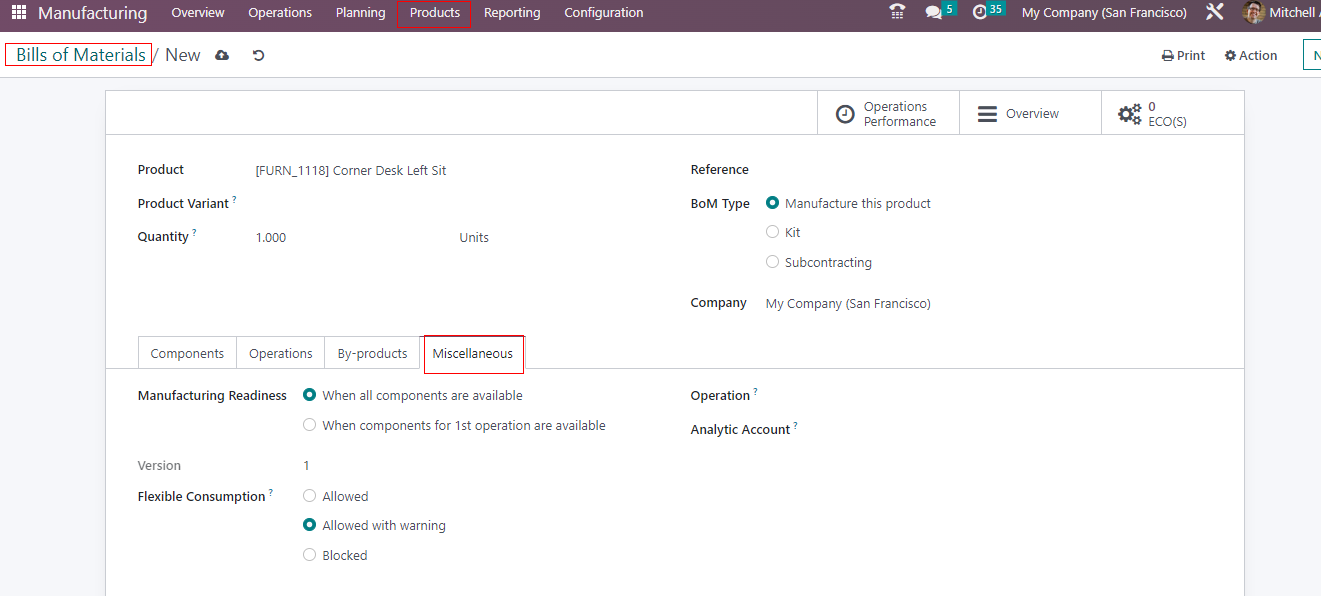Click the cloud save icon
This screenshot has width=1321, height=596.
tap(222, 55)
